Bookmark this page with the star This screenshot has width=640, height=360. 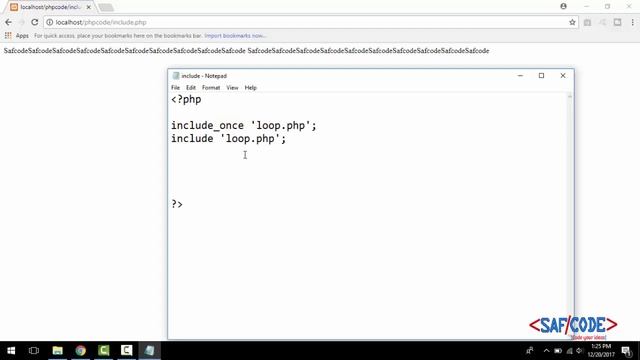point(572,22)
